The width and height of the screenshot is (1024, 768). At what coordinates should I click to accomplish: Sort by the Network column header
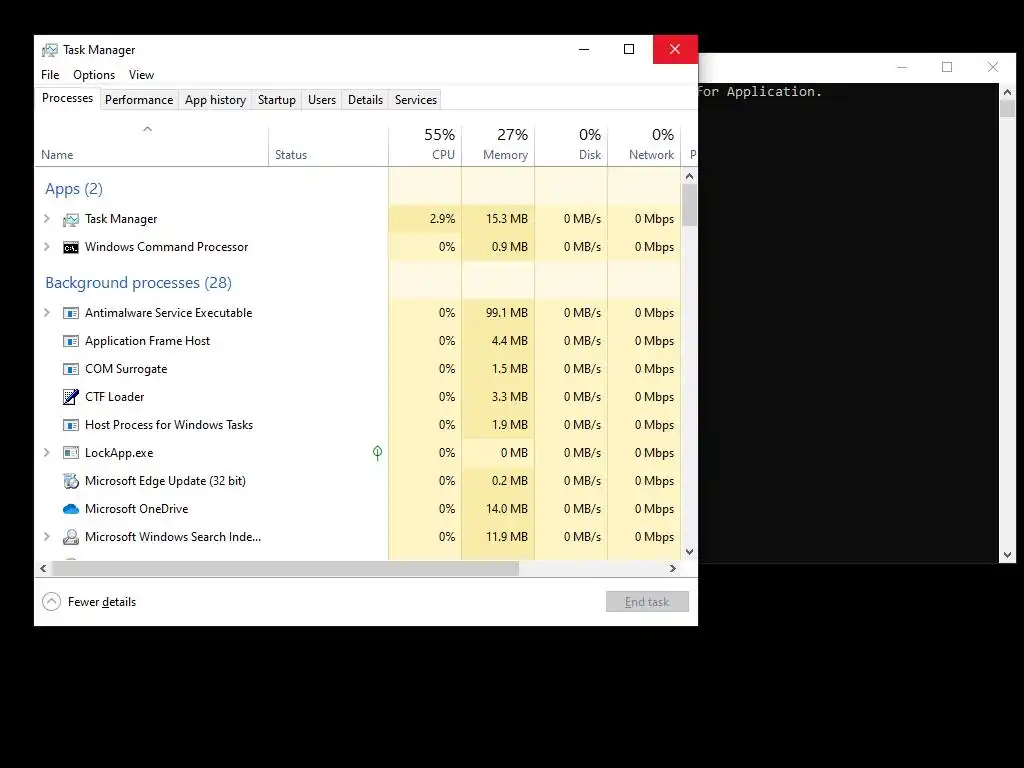pyautogui.click(x=645, y=145)
